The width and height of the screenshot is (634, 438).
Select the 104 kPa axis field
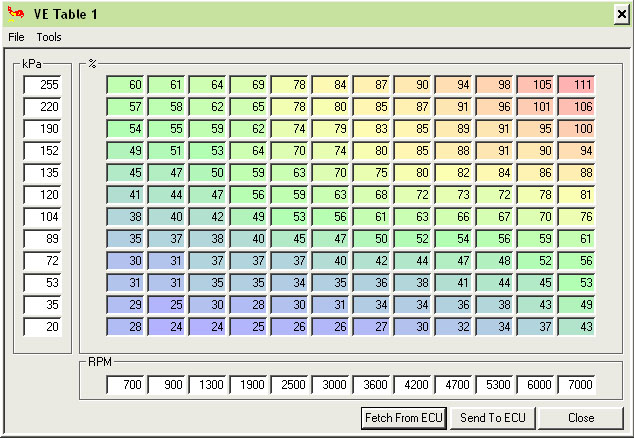(42, 217)
